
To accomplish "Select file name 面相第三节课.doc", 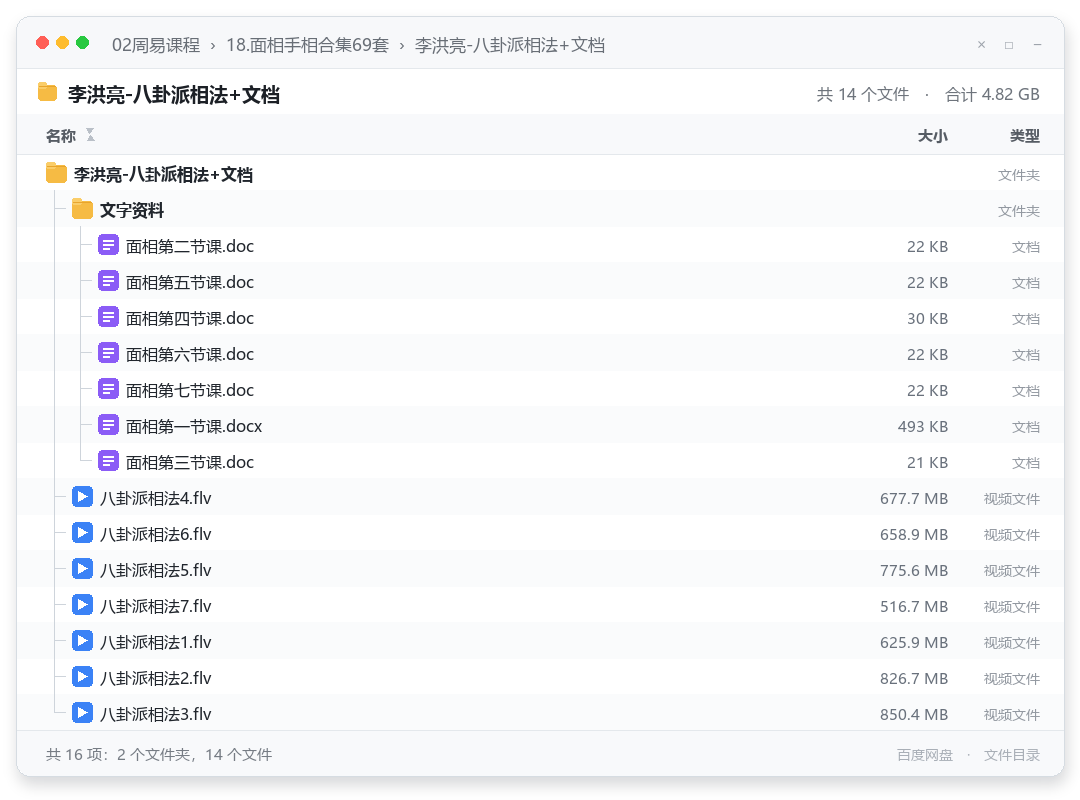I will (x=190, y=462).
